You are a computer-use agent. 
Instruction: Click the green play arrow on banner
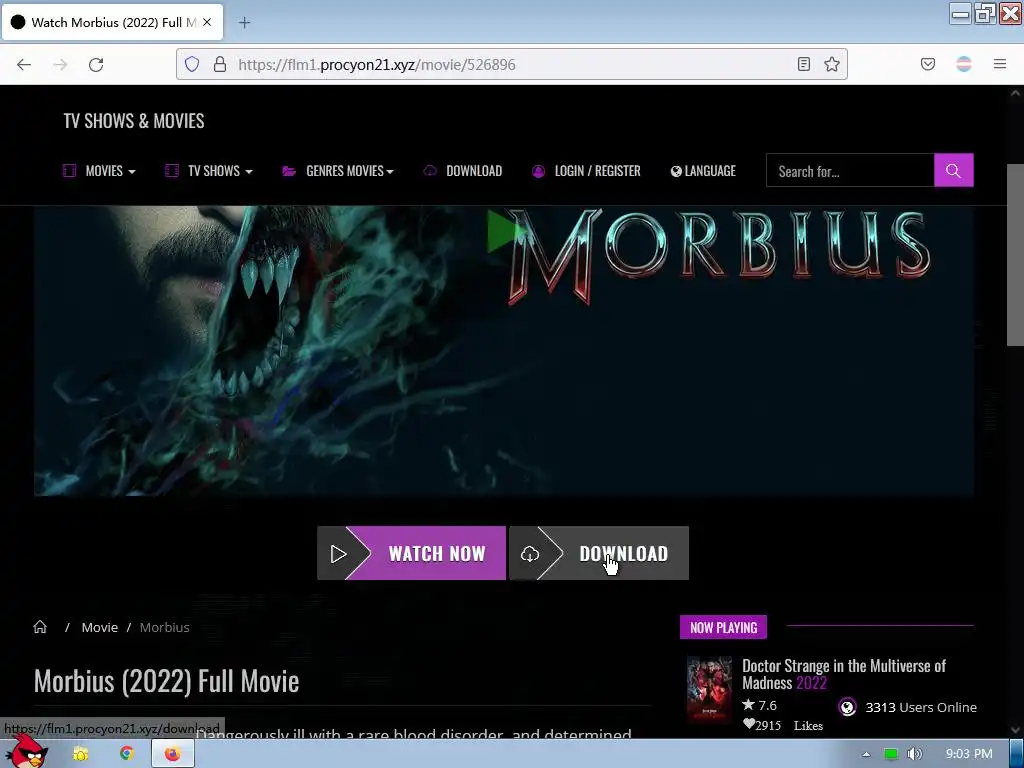click(502, 231)
